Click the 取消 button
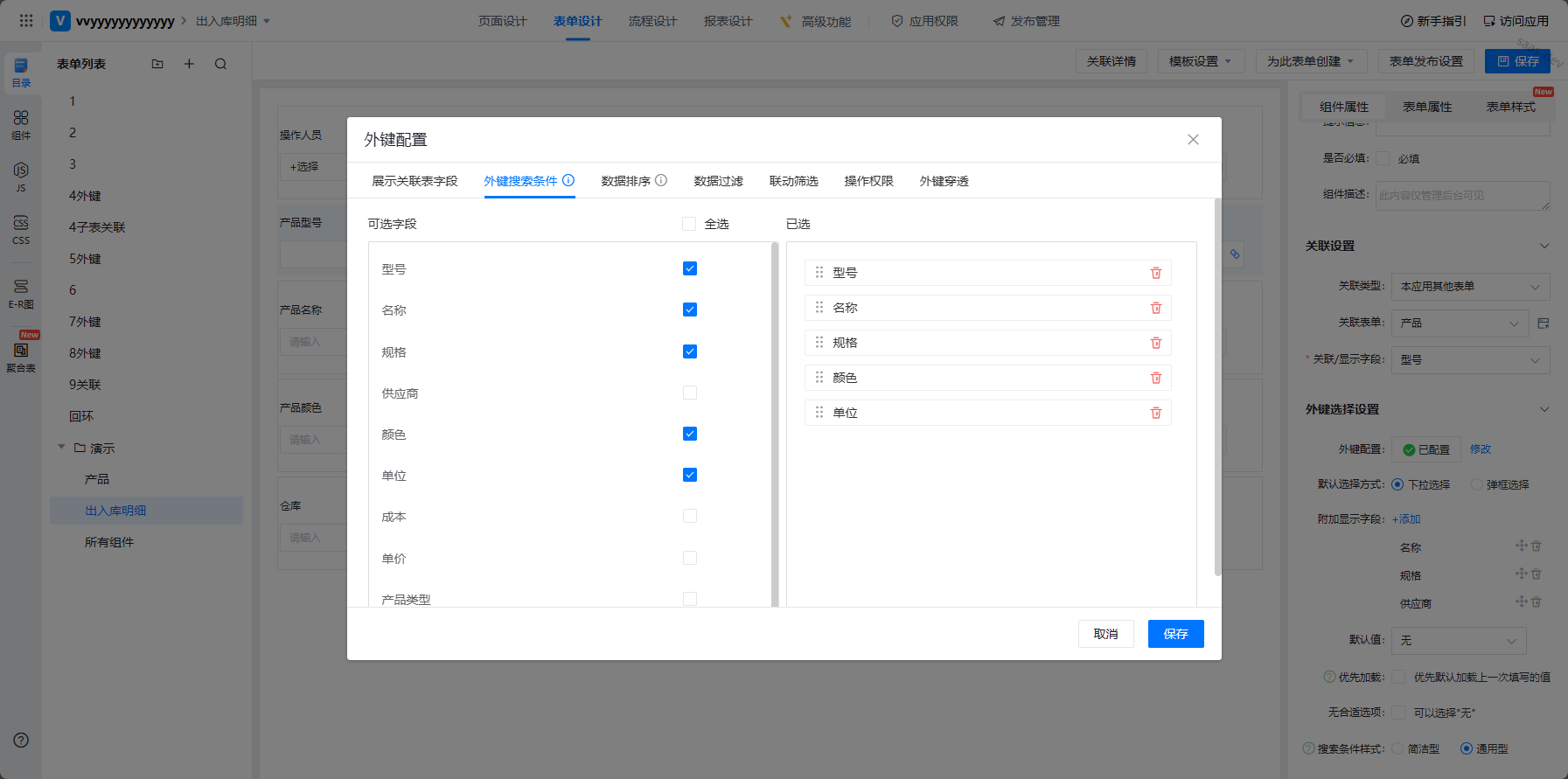This screenshot has height=779, width=1568. click(x=1105, y=634)
